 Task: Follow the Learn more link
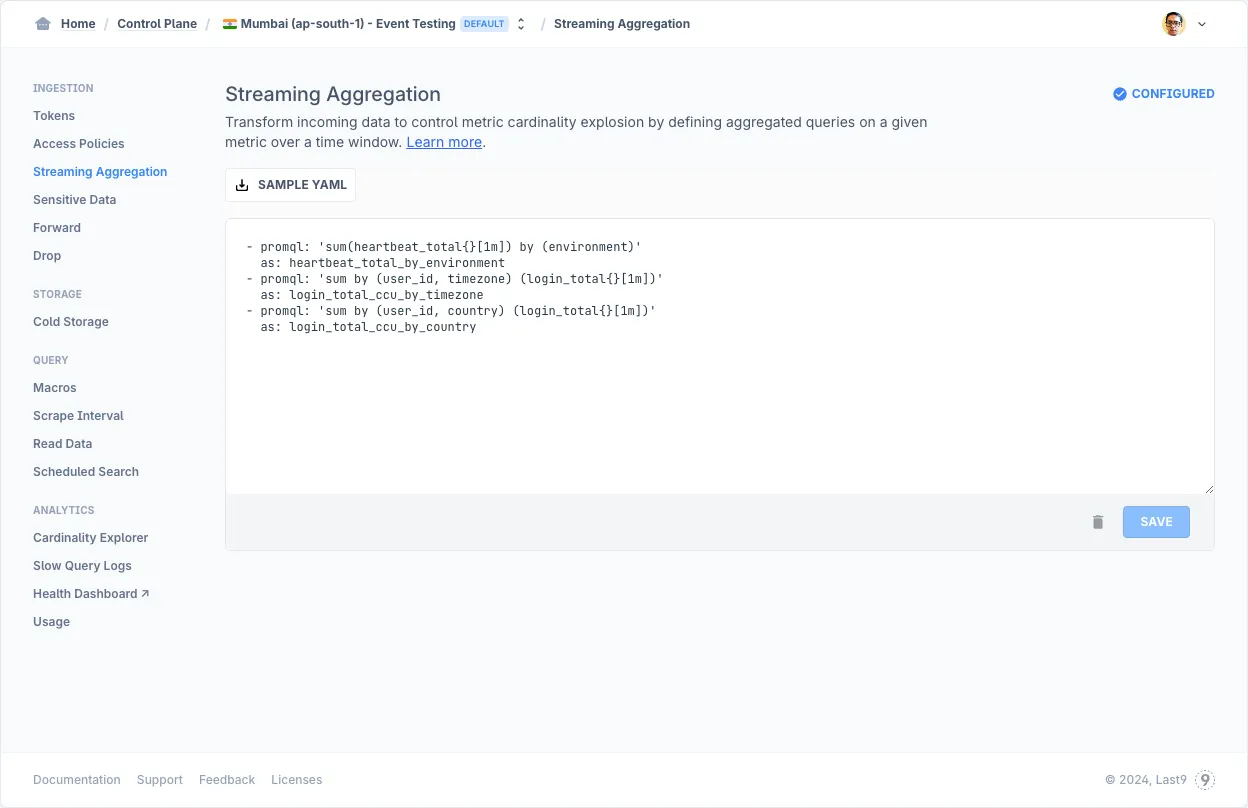tap(444, 142)
